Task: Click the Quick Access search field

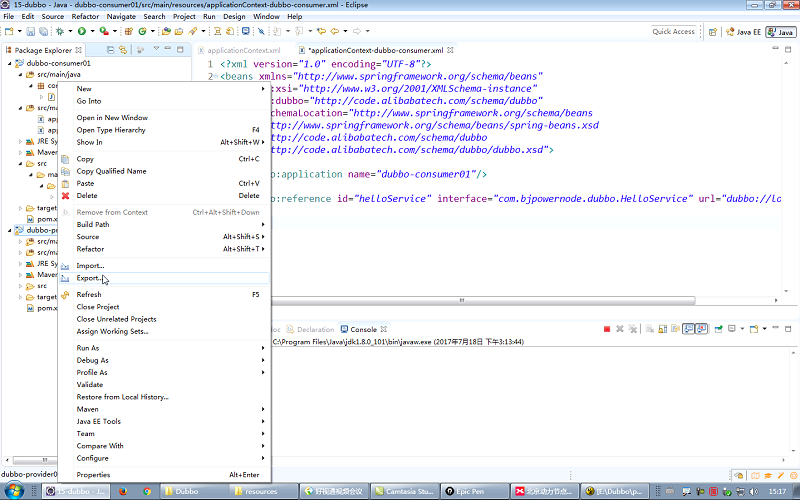Action: [673, 32]
